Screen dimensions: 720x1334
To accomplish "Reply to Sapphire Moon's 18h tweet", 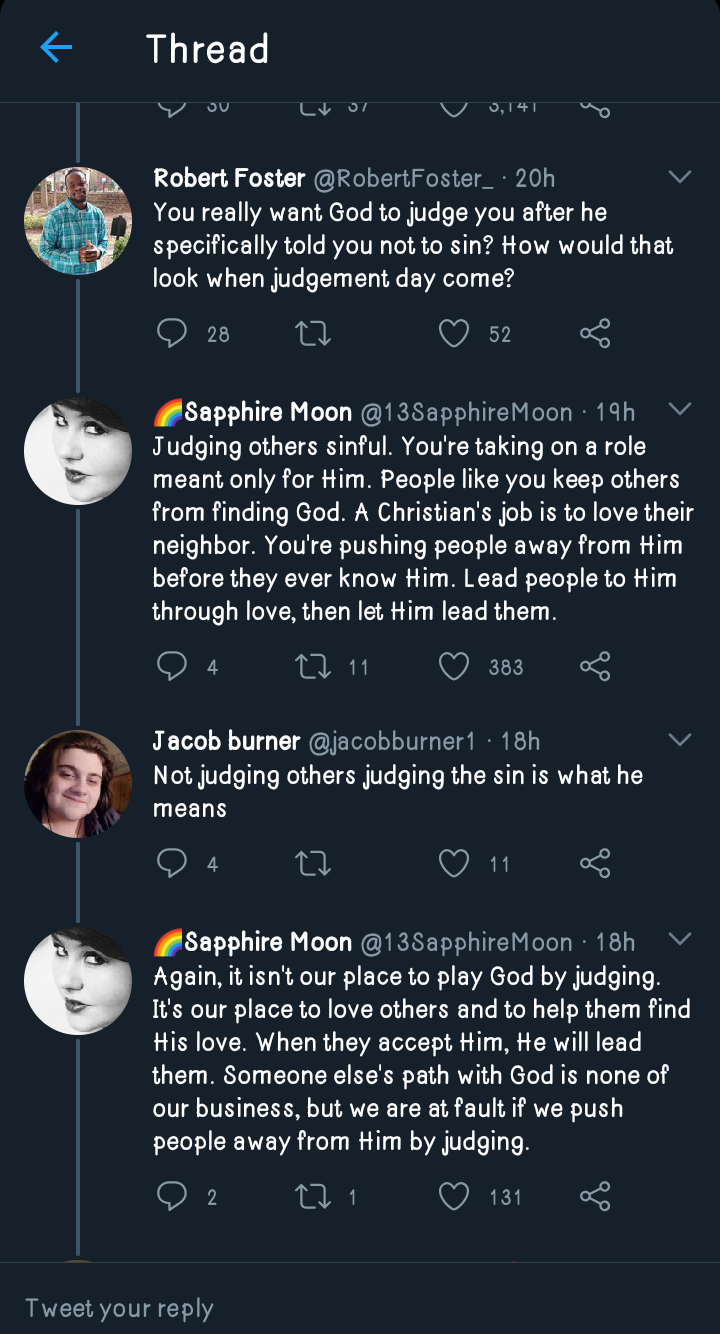I will (x=172, y=1196).
